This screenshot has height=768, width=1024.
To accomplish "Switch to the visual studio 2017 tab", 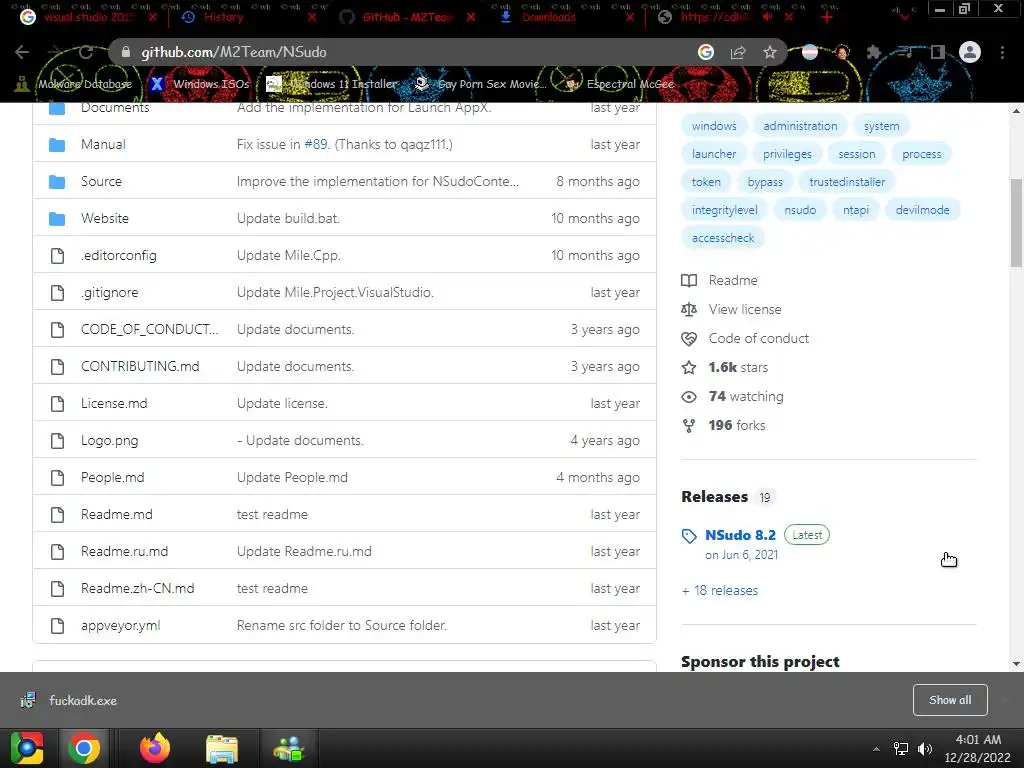I will (88, 18).
